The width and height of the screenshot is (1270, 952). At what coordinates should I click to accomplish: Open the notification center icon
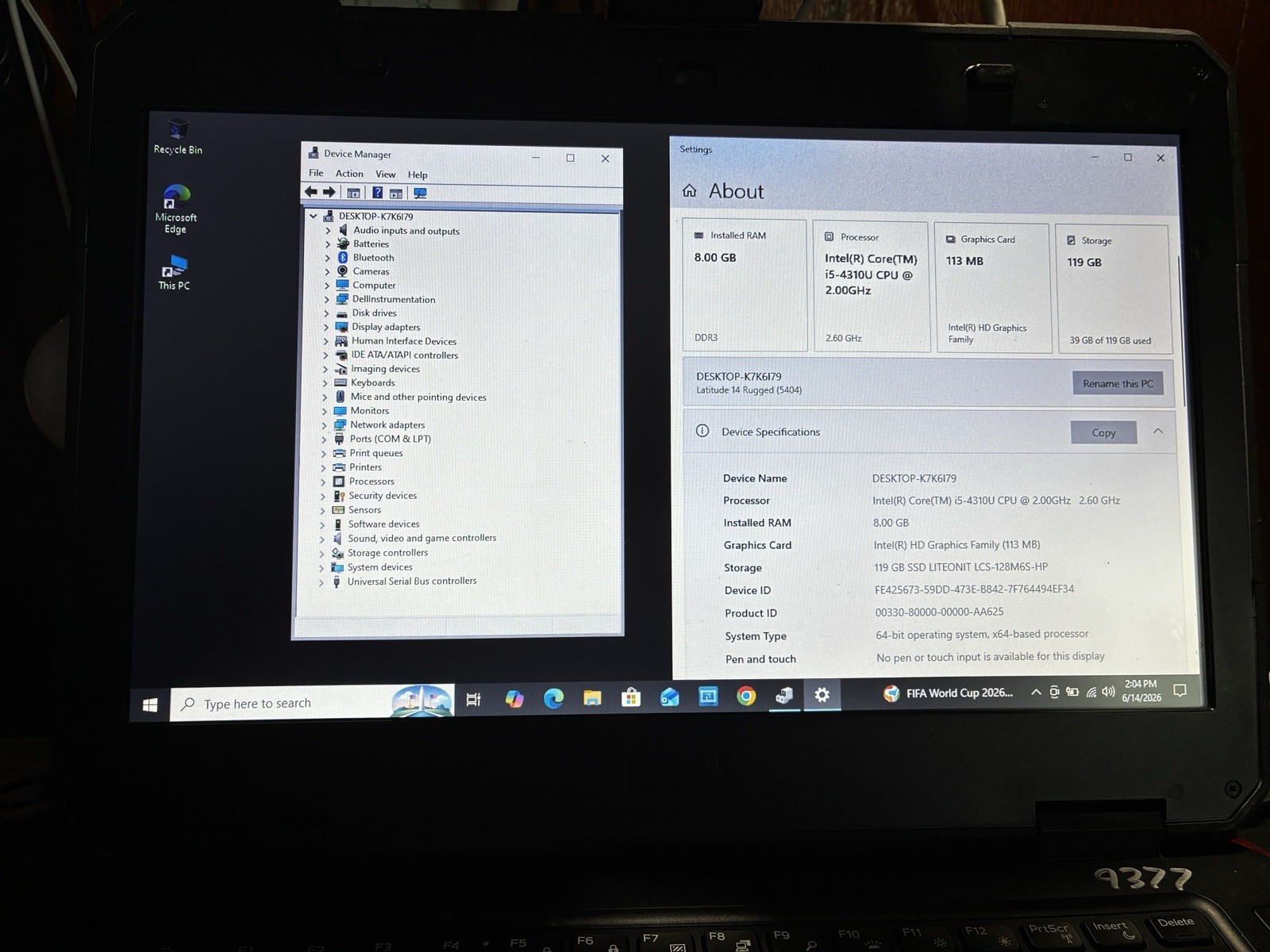(1180, 691)
